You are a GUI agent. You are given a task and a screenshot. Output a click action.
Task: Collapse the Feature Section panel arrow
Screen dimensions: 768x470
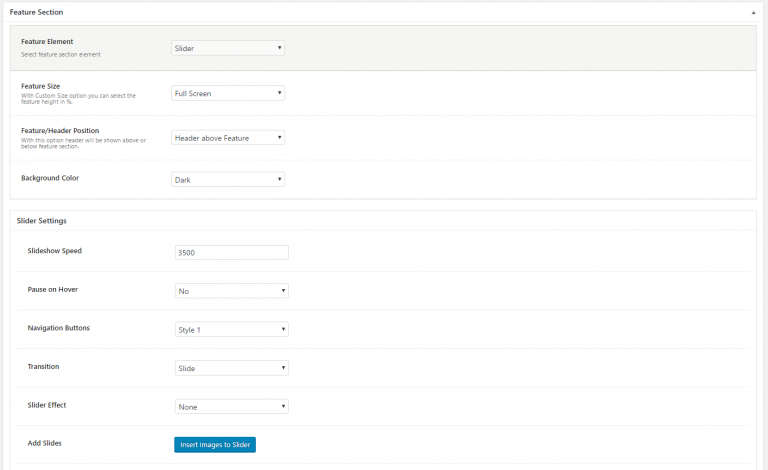752,13
